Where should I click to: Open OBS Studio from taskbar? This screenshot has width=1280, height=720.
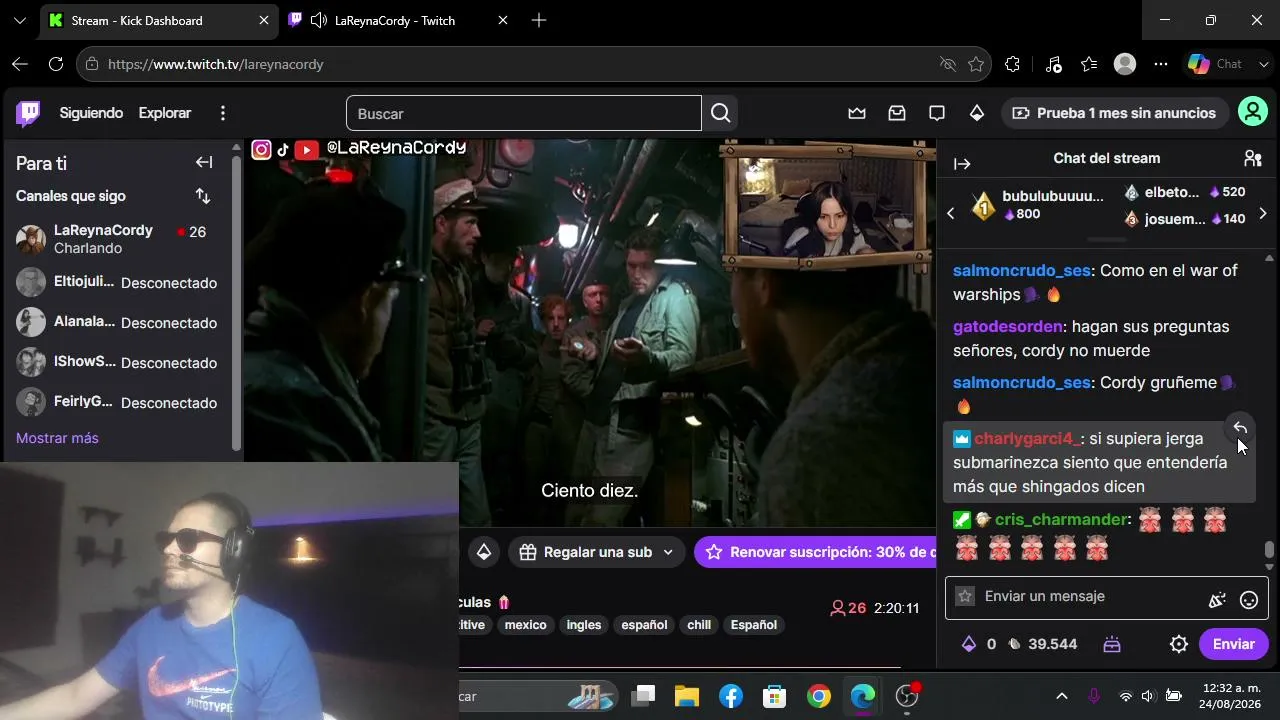(x=907, y=696)
